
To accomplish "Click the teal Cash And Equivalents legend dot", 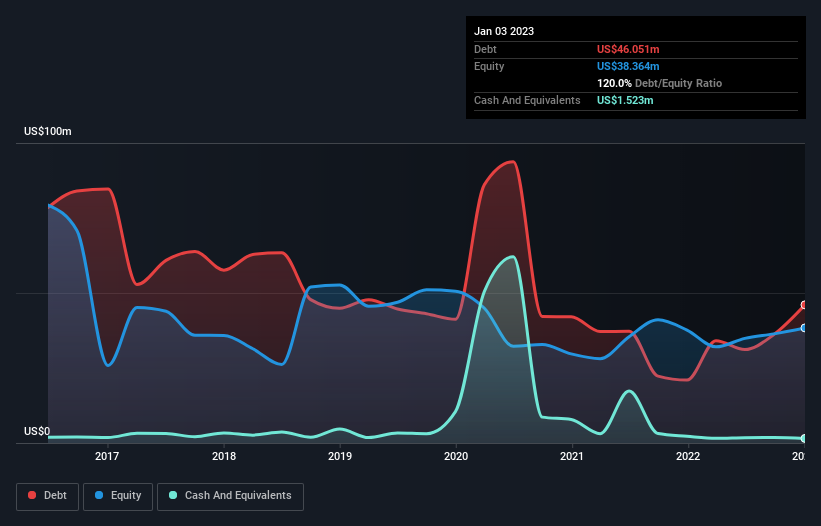I will (173, 495).
